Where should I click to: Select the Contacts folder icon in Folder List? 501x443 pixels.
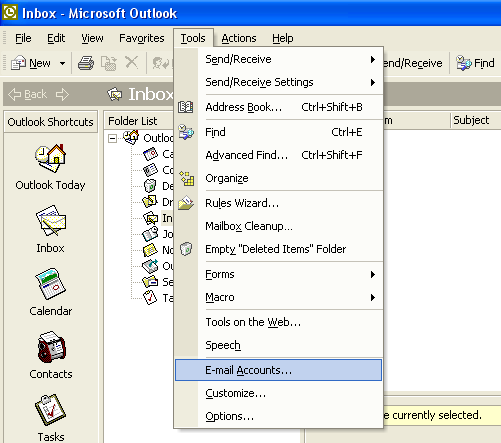pyautogui.click(x=150, y=170)
